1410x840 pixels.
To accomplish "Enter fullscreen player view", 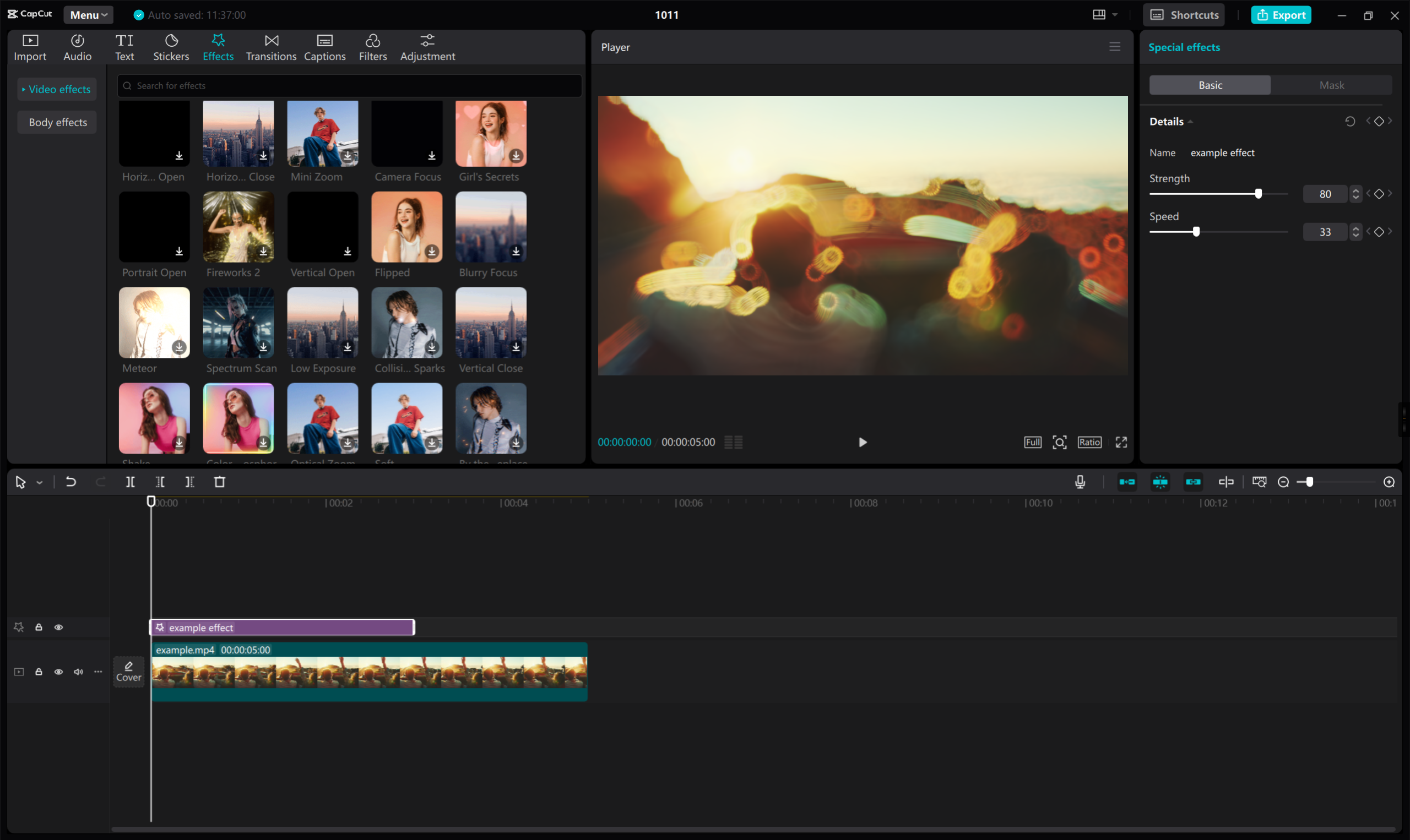I will coord(1121,442).
